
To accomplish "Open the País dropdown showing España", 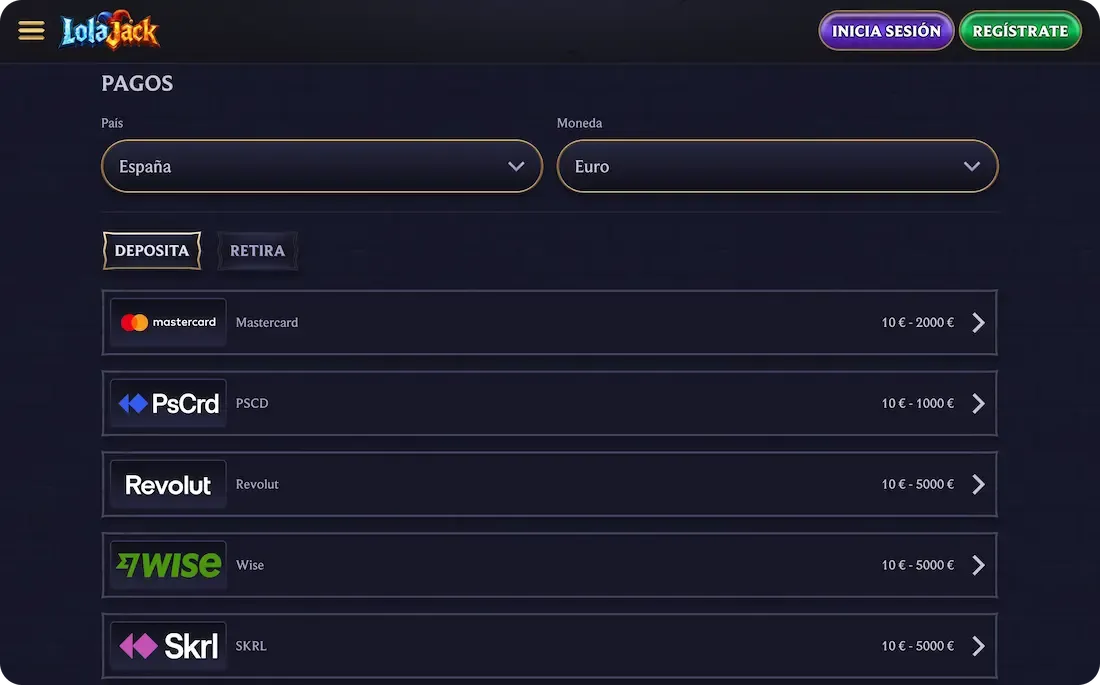I will 321,166.
